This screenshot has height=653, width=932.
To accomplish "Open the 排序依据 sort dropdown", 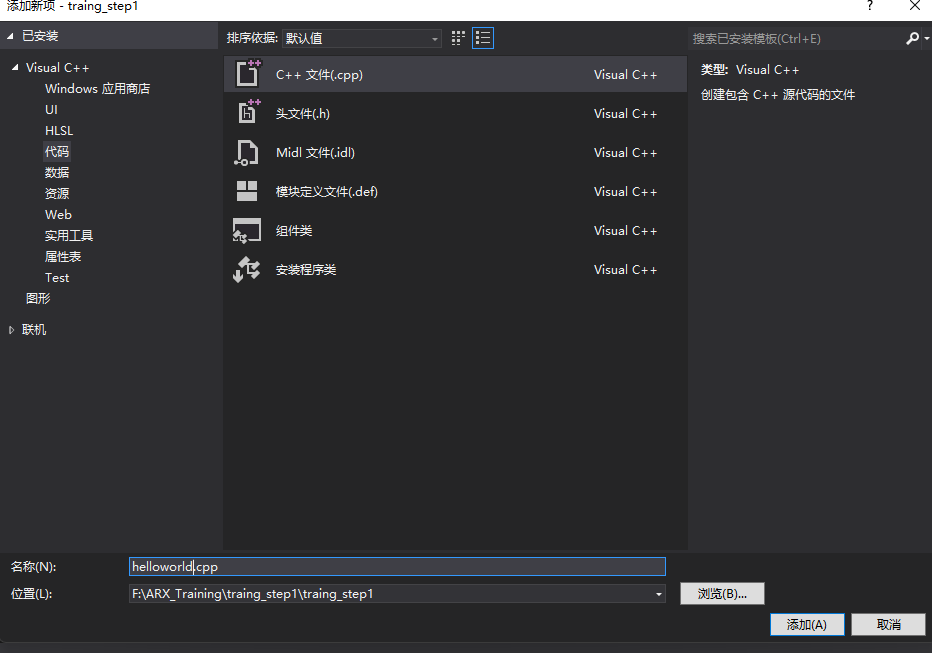I will click(434, 37).
